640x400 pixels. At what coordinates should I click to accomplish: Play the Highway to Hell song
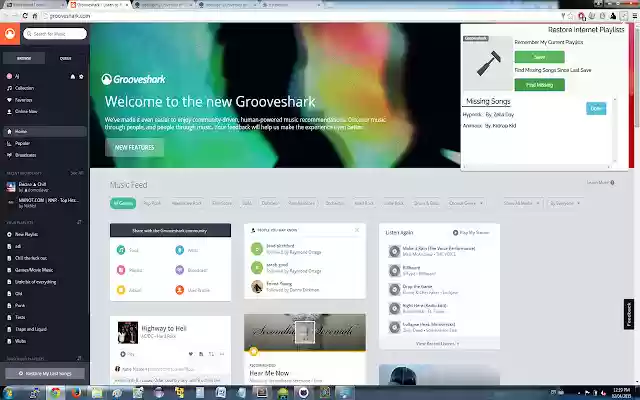tap(127, 354)
